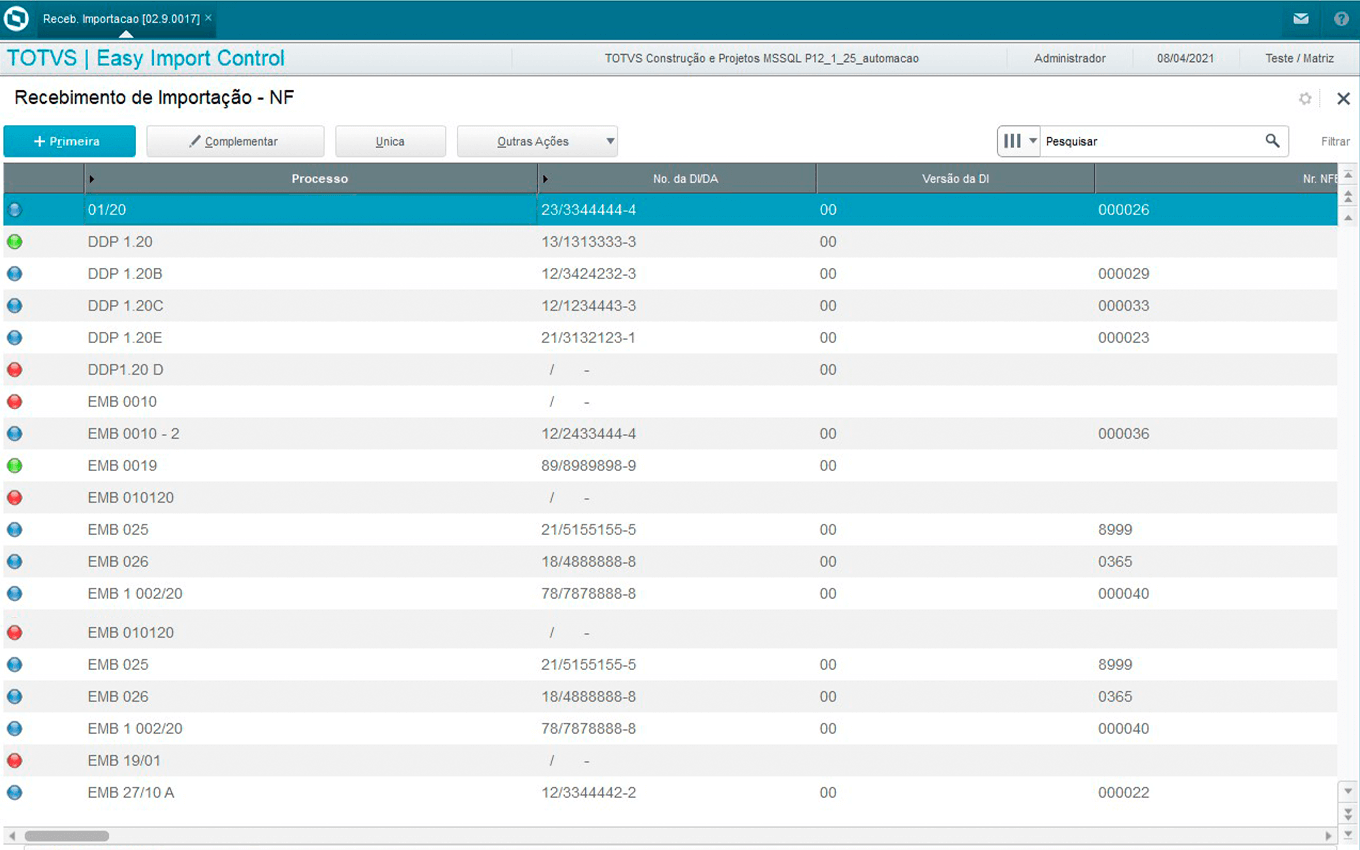Open the mail messages icon
The width and height of the screenshot is (1360, 850).
1300,19
